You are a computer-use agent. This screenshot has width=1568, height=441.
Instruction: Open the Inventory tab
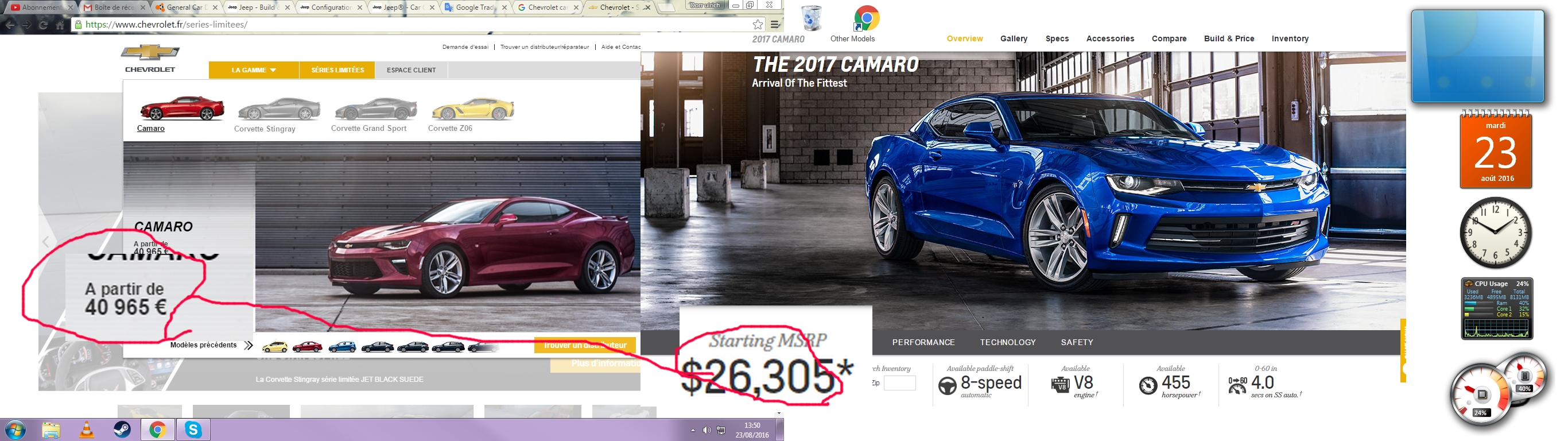(1290, 38)
